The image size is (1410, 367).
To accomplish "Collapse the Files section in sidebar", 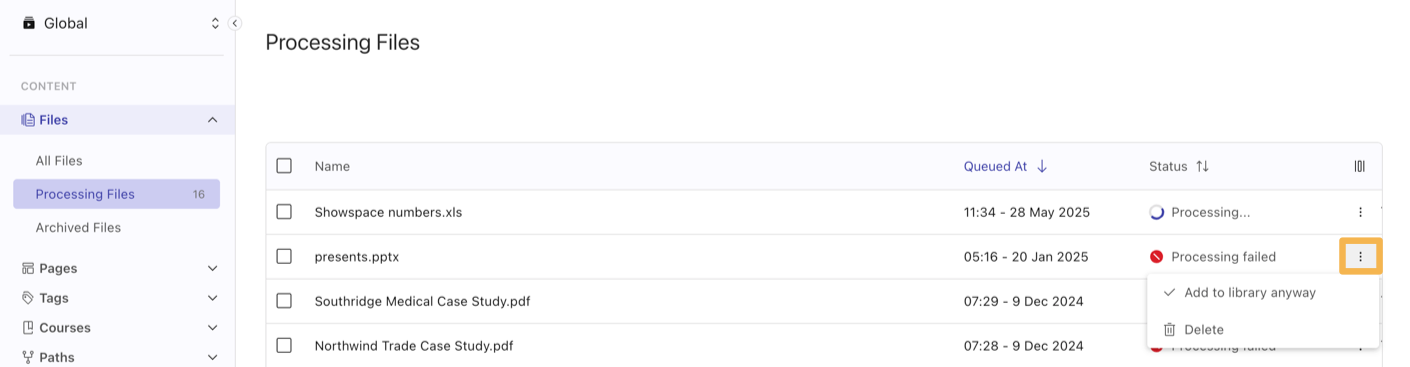I will click(x=212, y=120).
